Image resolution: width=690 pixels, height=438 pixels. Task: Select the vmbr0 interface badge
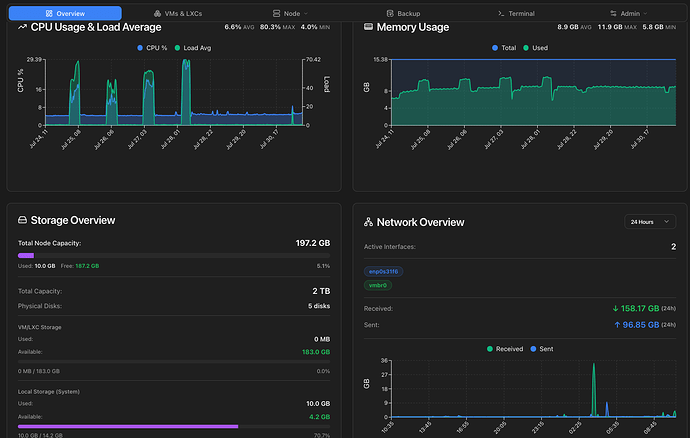tap(378, 285)
